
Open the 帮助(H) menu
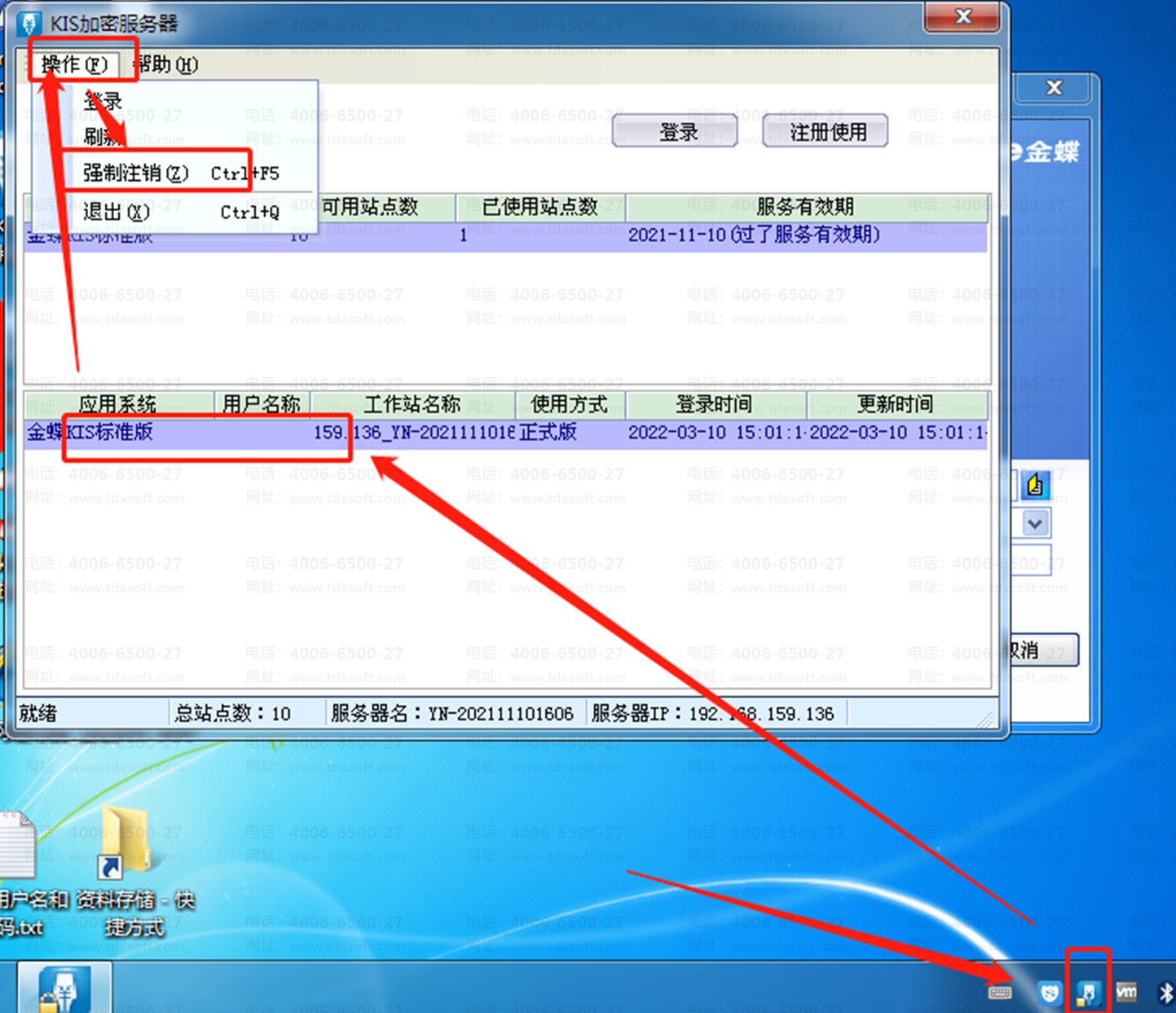tap(165, 64)
